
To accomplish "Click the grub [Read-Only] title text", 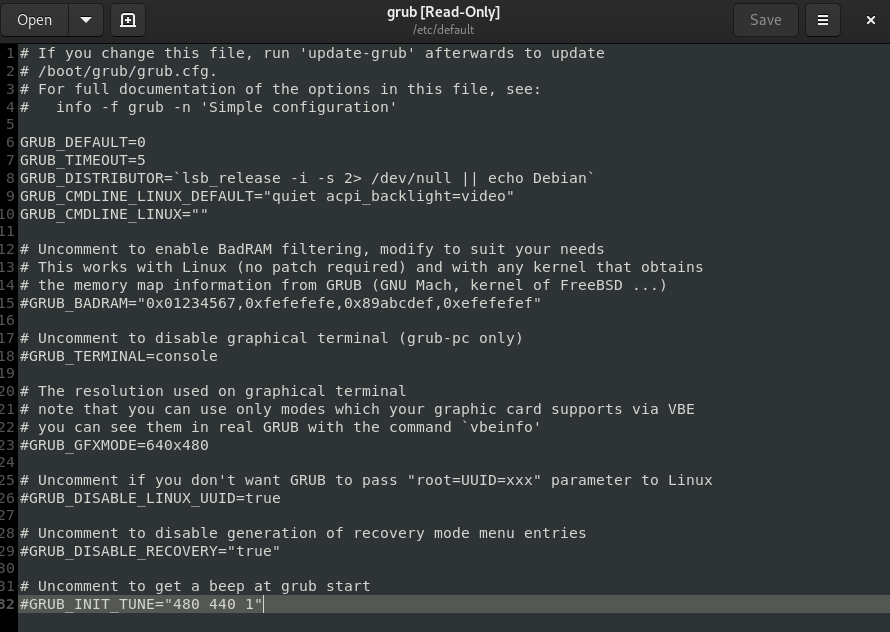I will 443,12.
